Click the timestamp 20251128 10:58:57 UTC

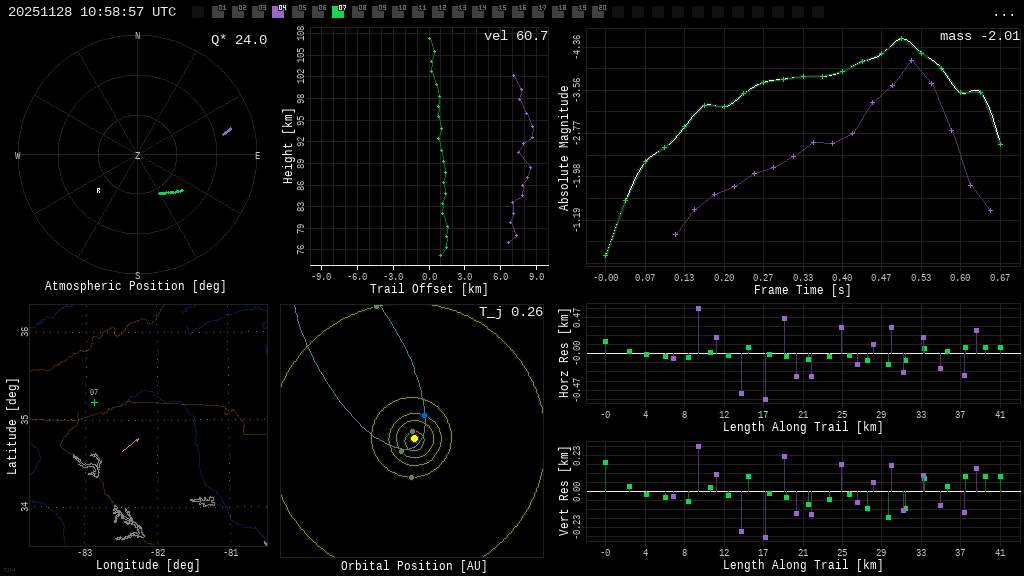(92, 12)
